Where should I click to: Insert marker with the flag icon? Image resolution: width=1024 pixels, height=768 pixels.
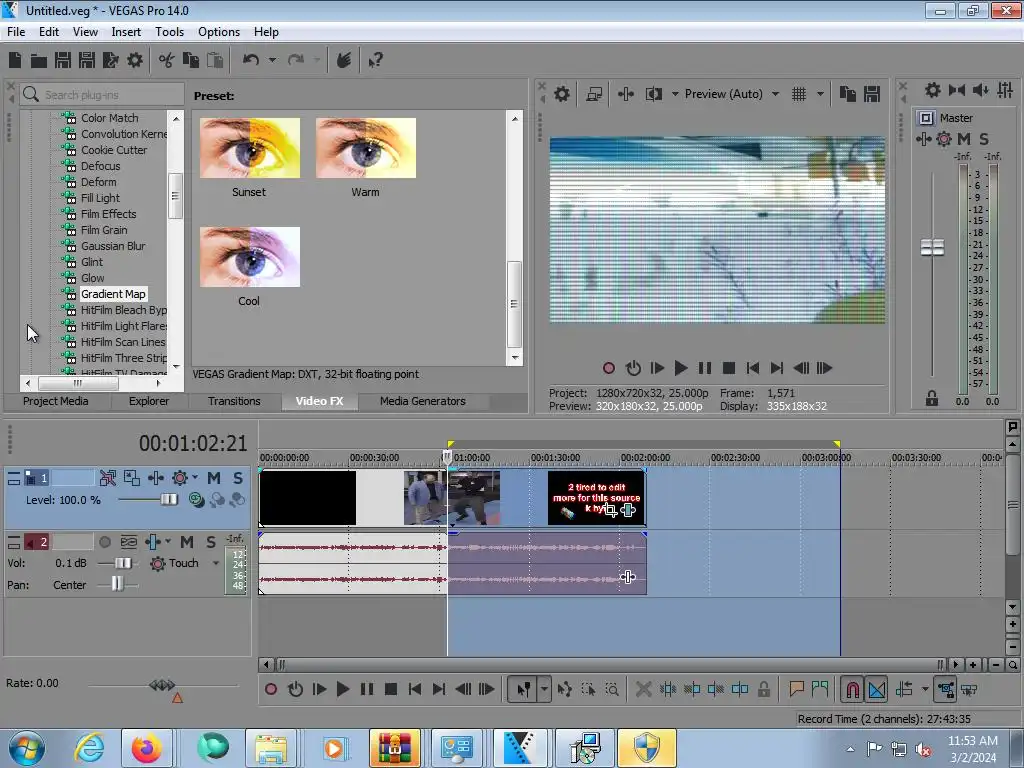796,689
